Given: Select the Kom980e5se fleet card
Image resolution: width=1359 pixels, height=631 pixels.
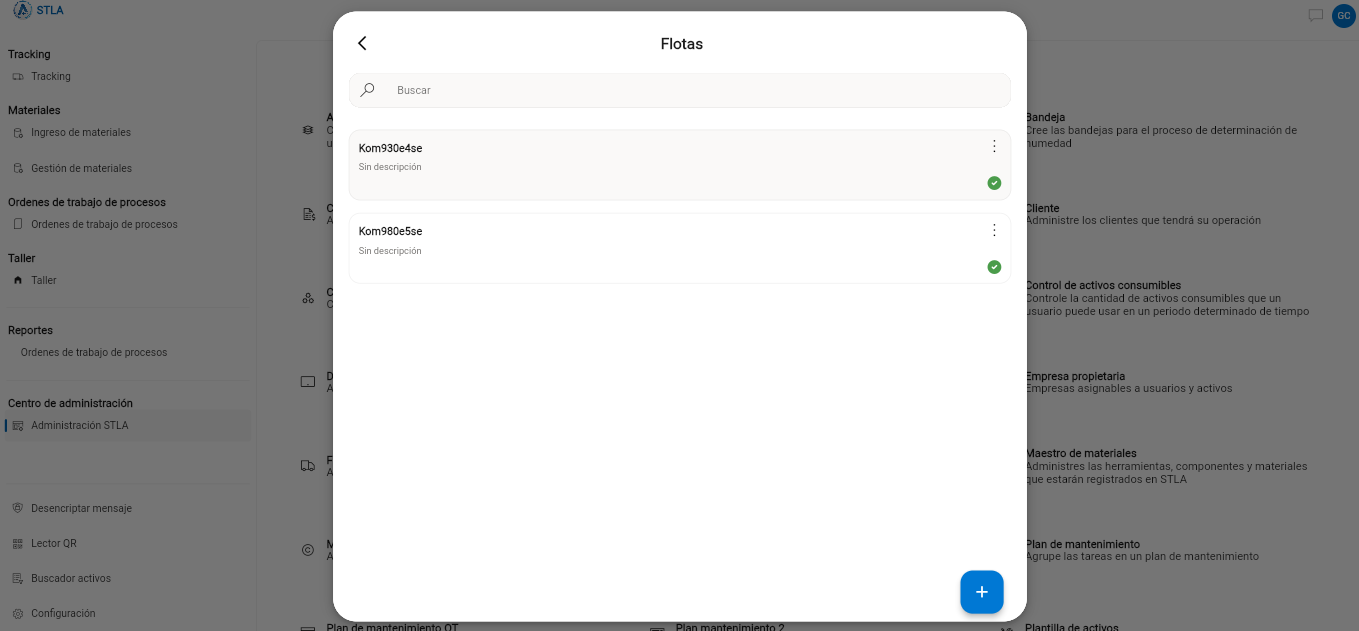Looking at the screenshot, I should (x=680, y=248).
